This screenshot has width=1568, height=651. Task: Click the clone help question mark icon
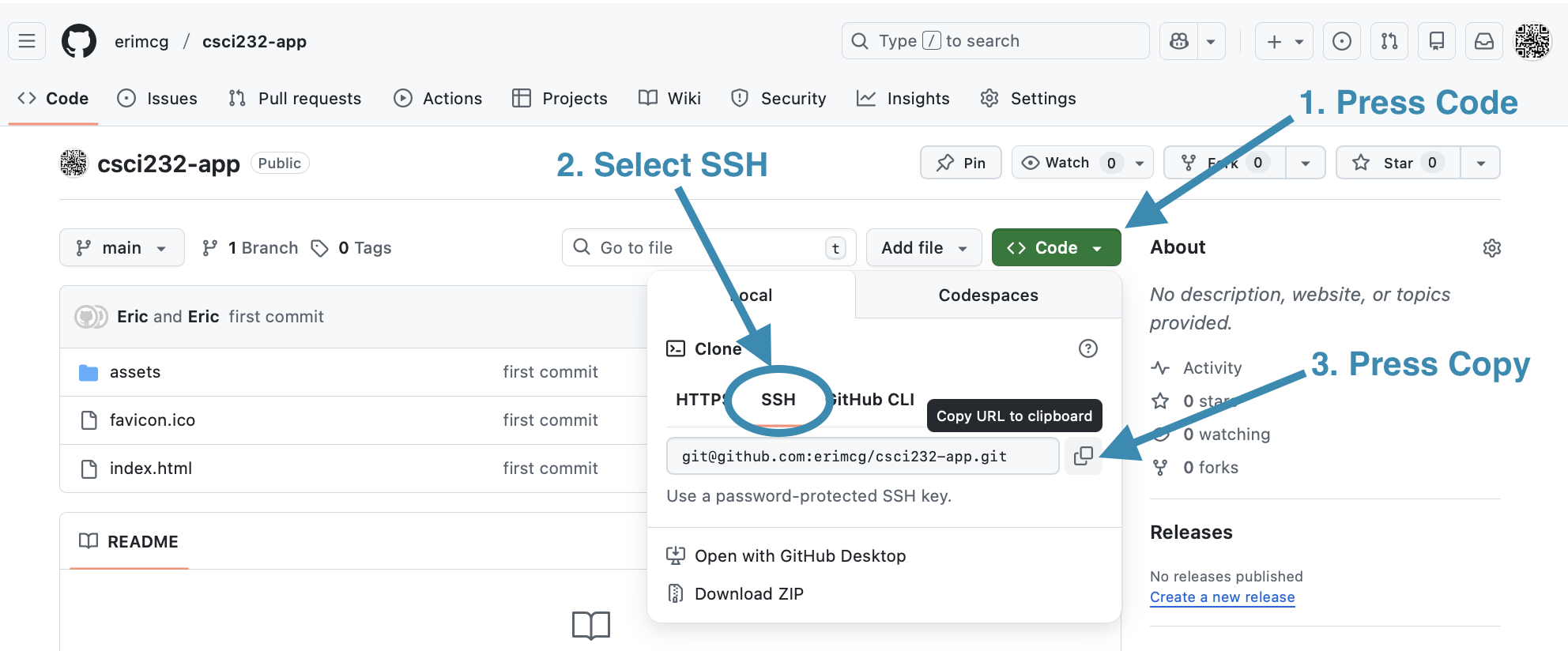pyautogui.click(x=1087, y=348)
